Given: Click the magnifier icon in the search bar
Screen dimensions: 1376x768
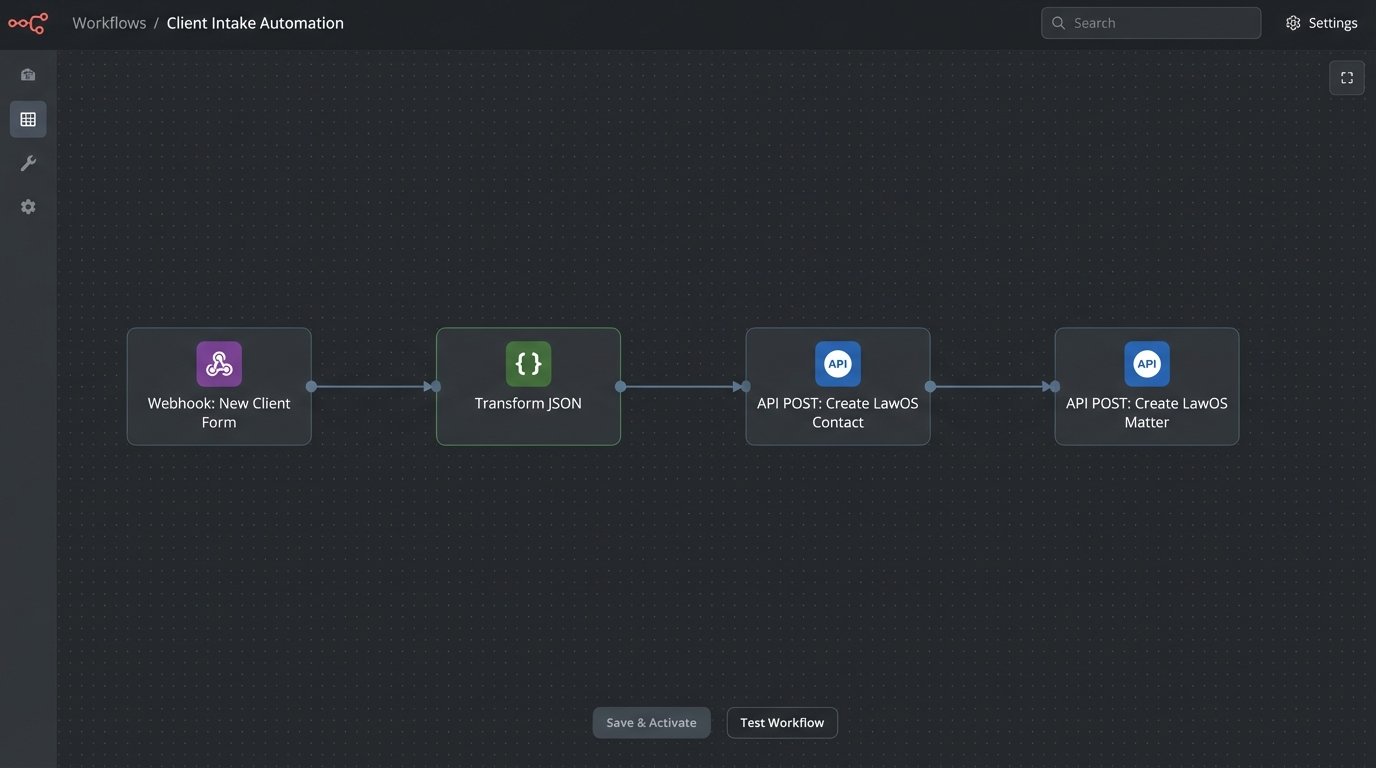Looking at the screenshot, I should click(1058, 22).
